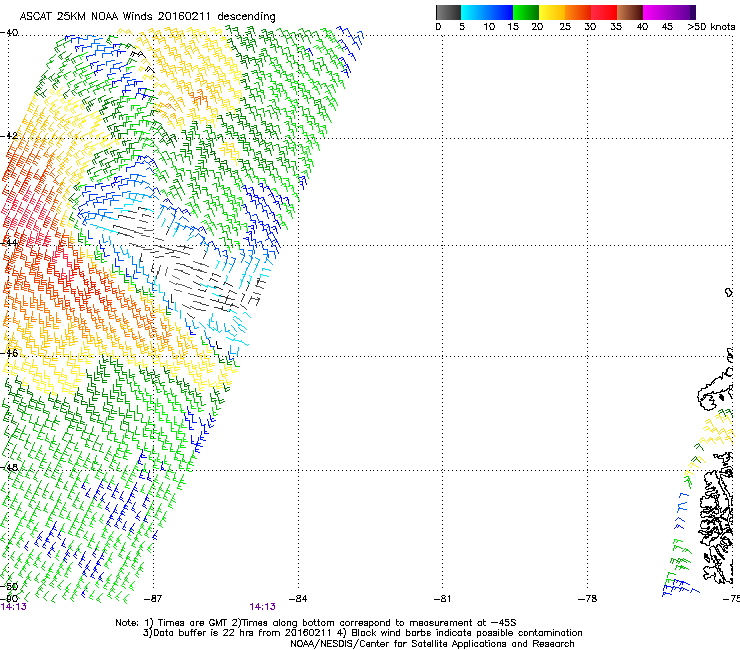This screenshot has height=650, width=740.
Task: Click the brown 35-40 knots legend segment
Action: 630,12
